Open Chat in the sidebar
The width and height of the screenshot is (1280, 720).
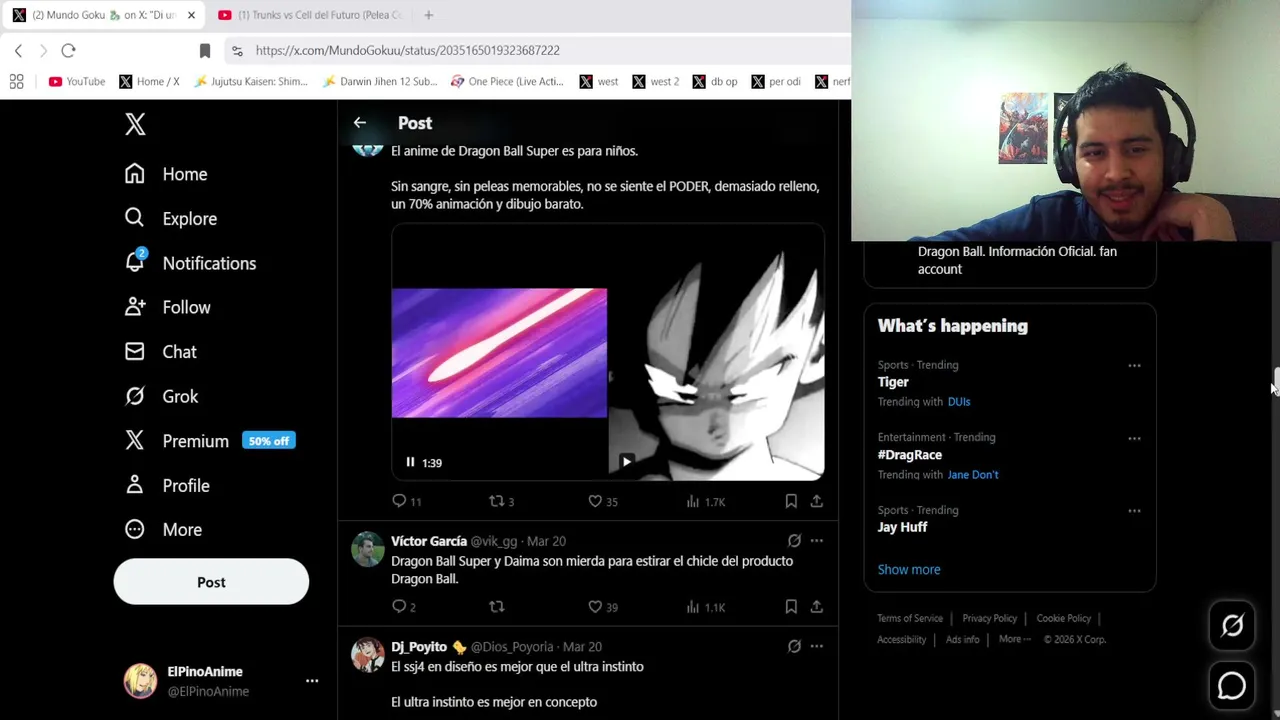click(160, 352)
